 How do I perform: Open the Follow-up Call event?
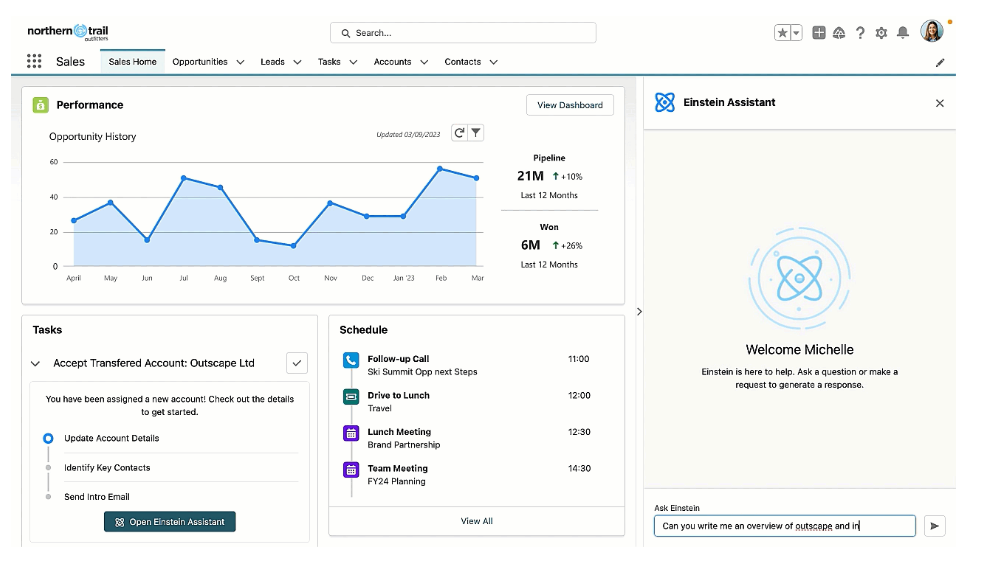point(398,359)
